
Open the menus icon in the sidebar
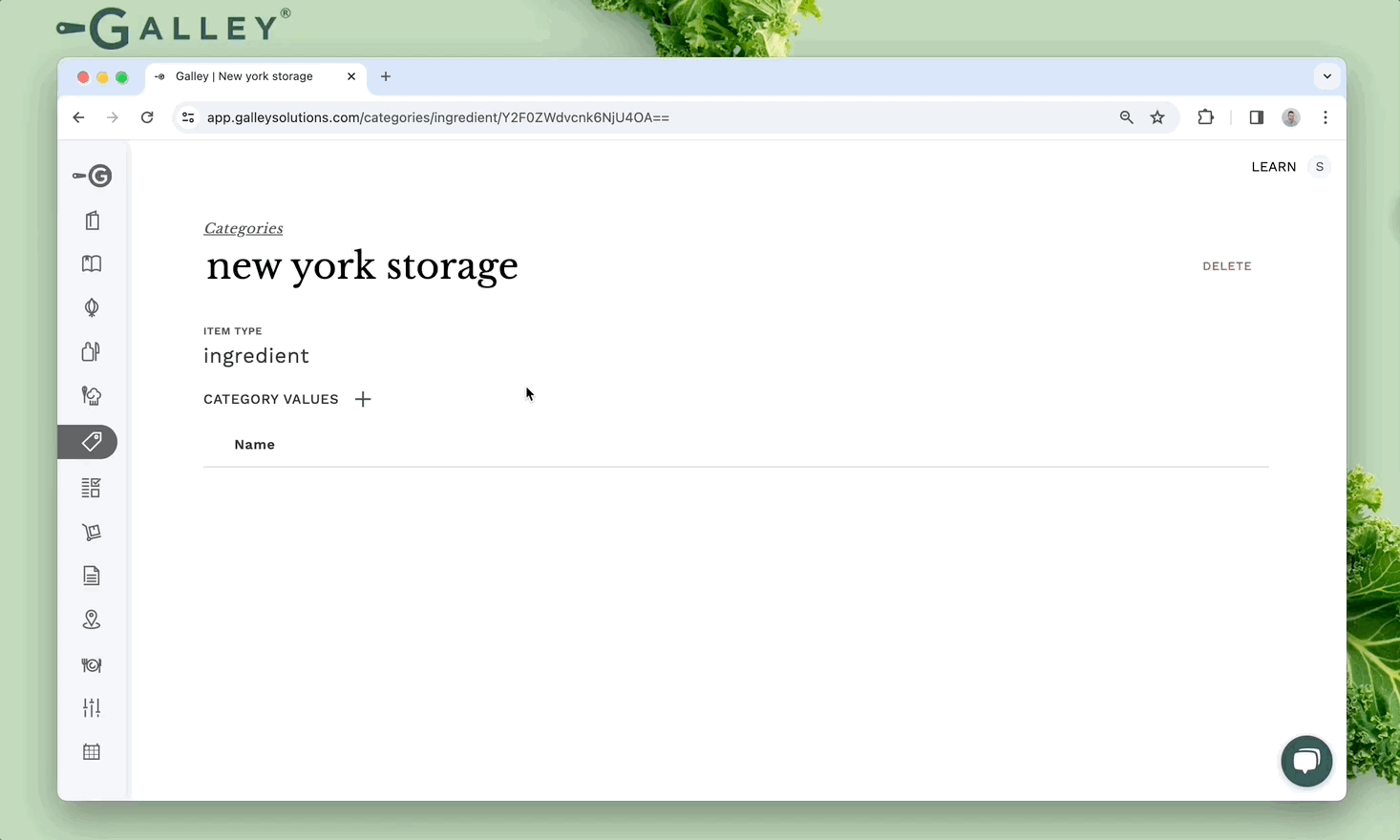92,220
